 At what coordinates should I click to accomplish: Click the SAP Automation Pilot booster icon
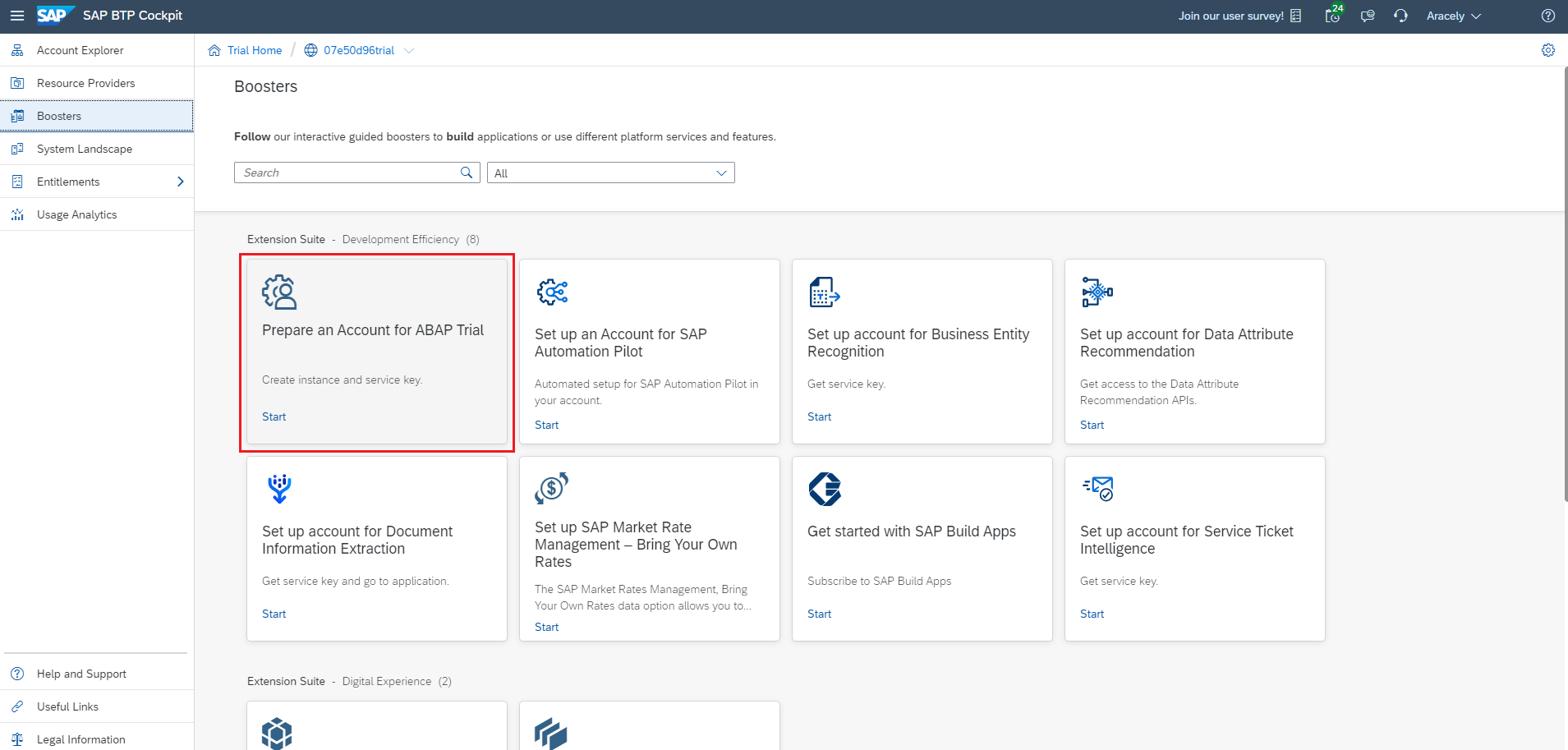tap(552, 292)
